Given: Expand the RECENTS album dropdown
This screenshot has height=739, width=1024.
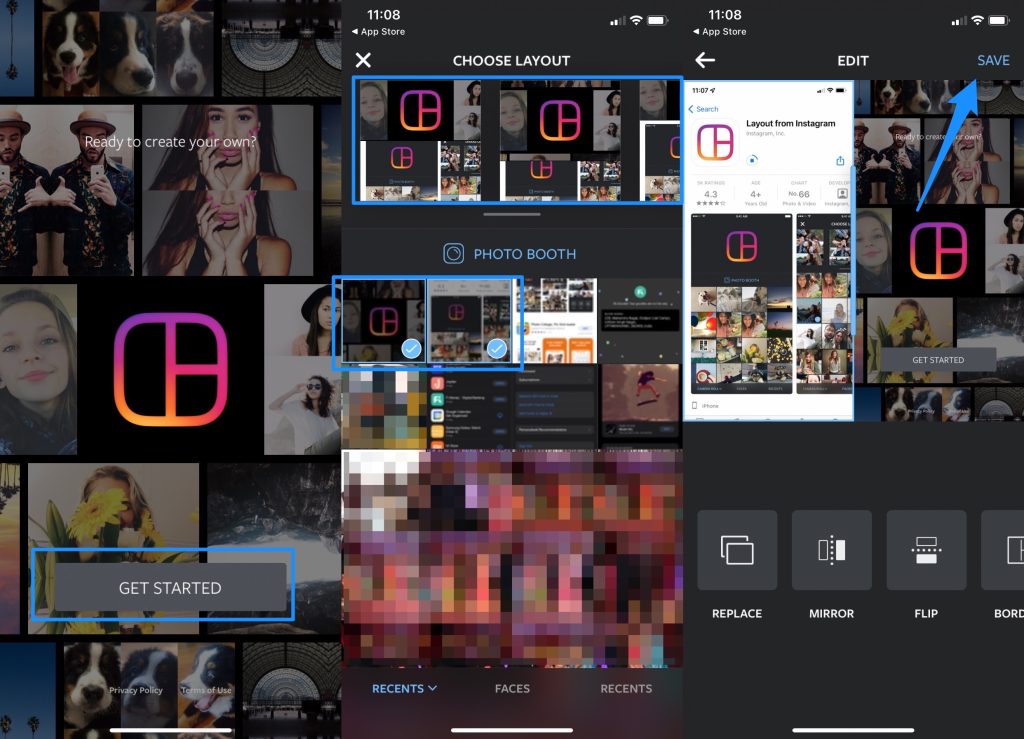Looking at the screenshot, I should pyautogui.click(x=404, y=689).
